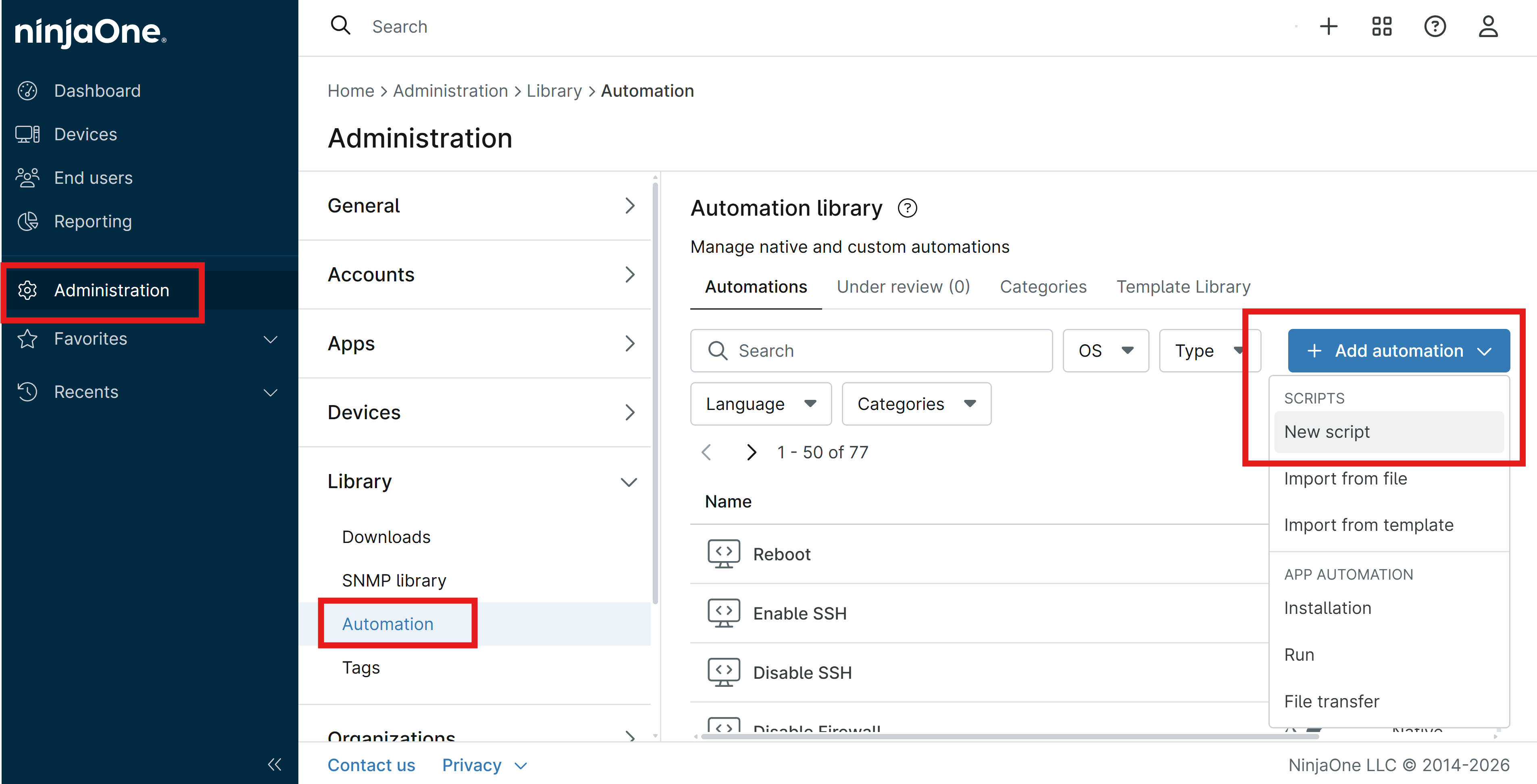Go to previous page of automations
The image size is (1537, 784).
point(707,452)
